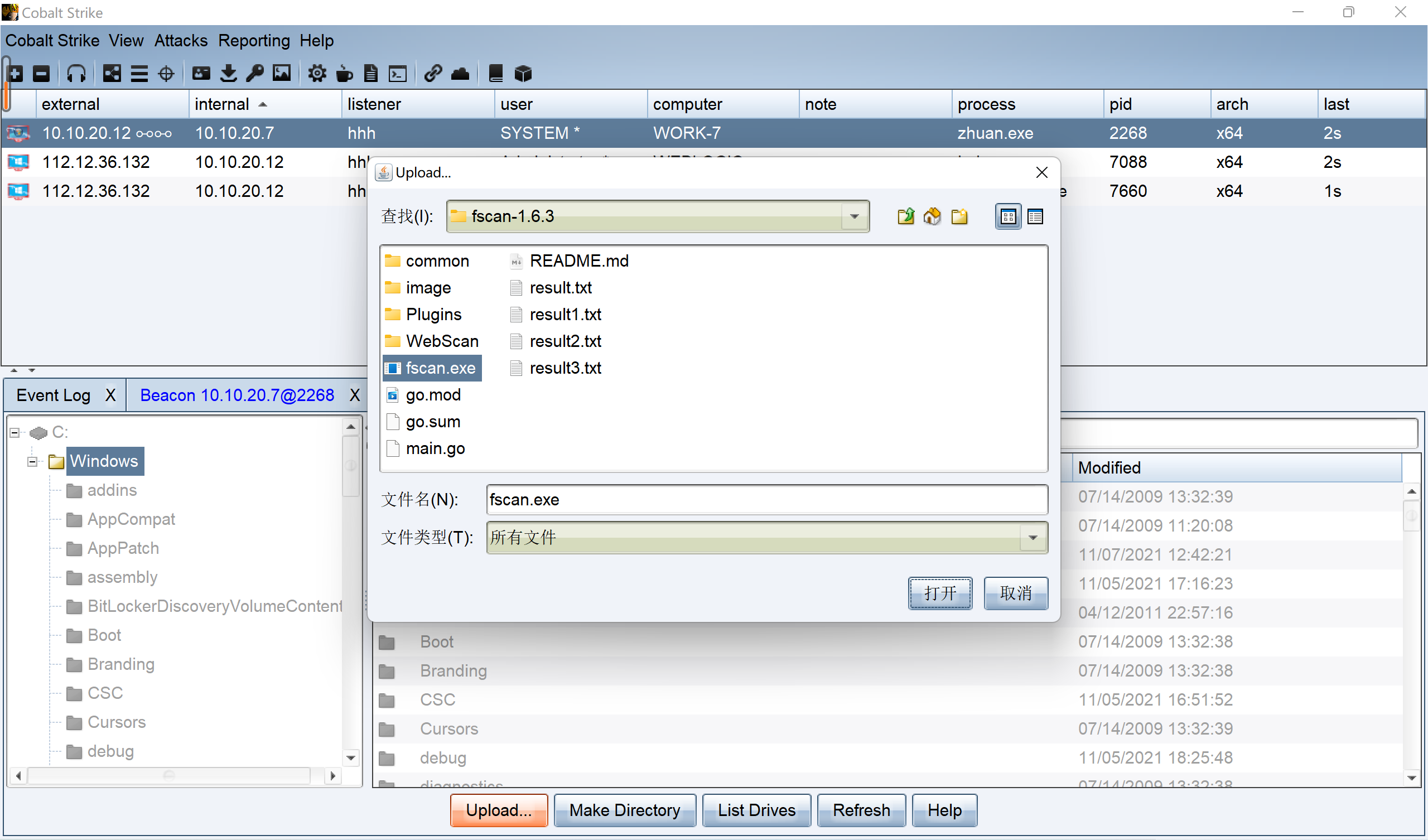Click the disconnect from team server icon
Screen dimensions: 1428x840
click(x=41, y=74)
